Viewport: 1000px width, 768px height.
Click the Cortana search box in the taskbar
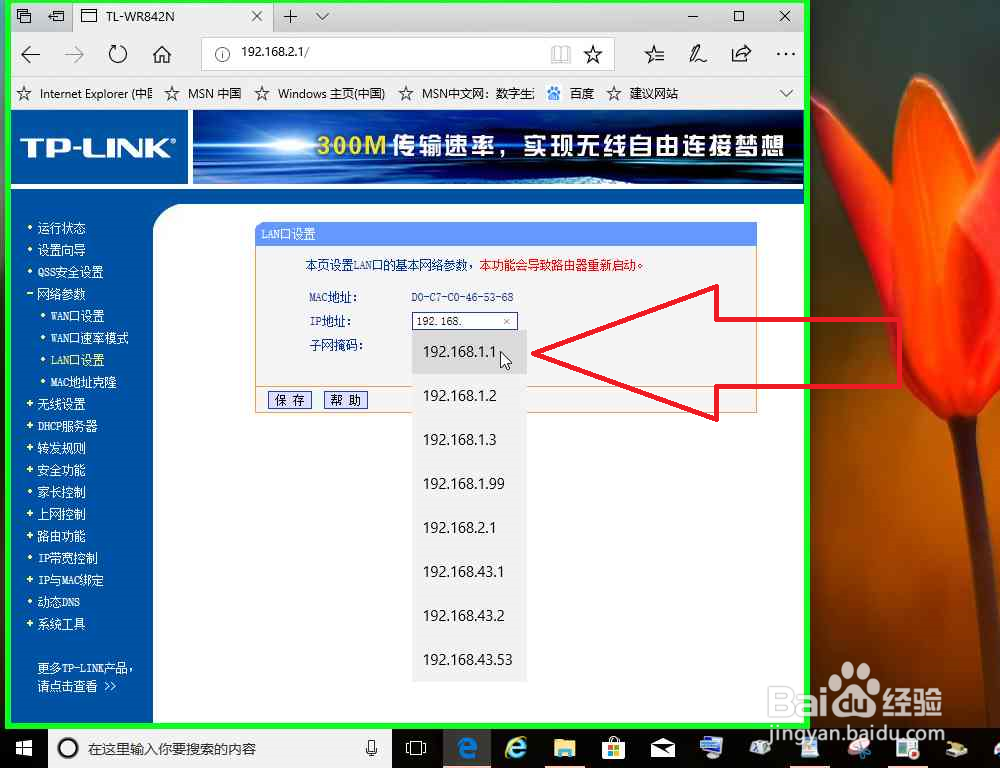(x=220, y=748)
